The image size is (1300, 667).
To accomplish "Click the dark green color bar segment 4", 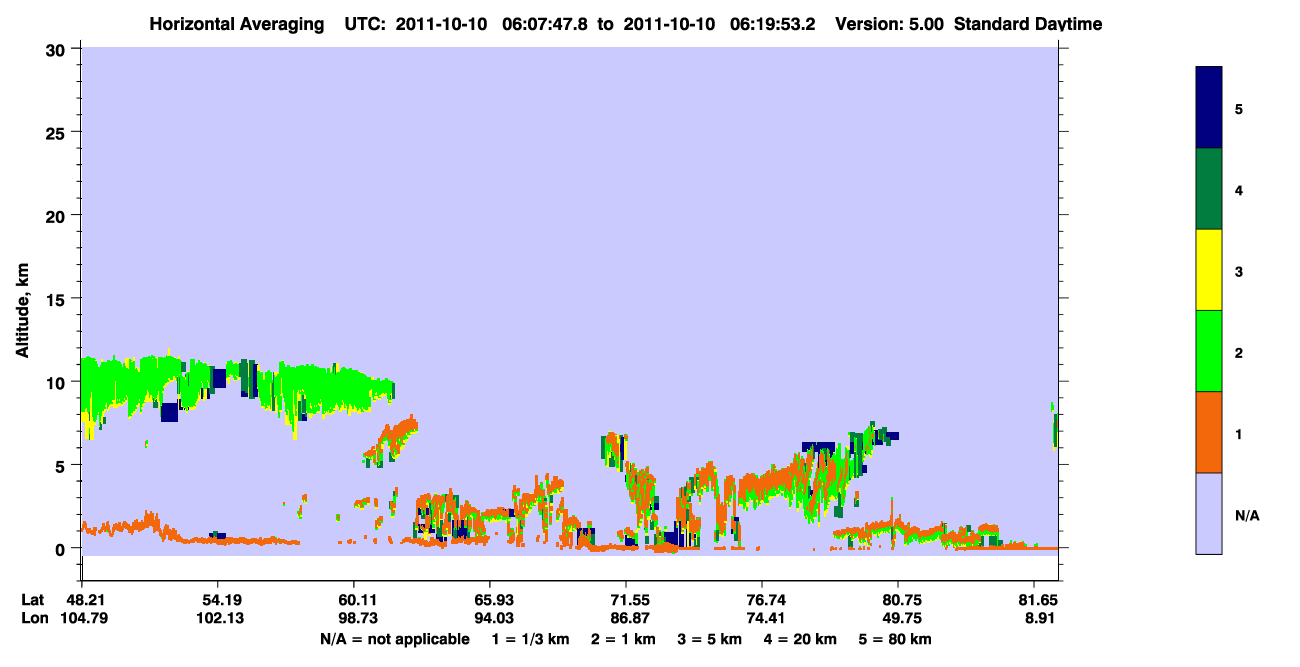I will click(1209, 189).
